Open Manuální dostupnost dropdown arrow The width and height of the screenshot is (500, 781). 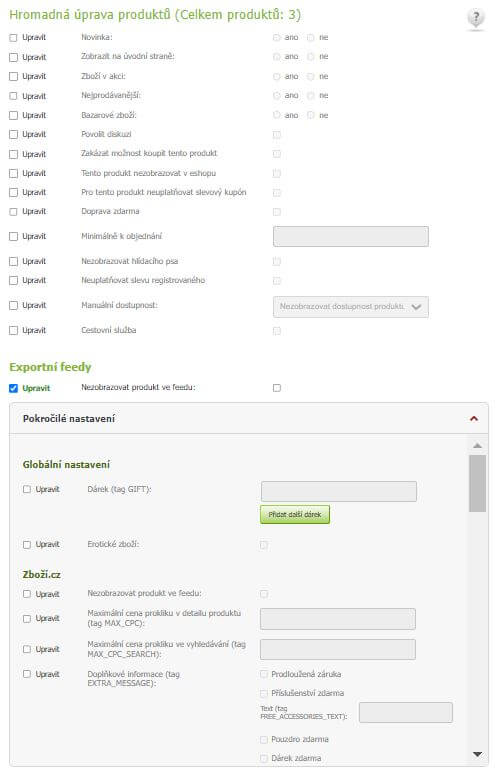click(x=416, y=307)
